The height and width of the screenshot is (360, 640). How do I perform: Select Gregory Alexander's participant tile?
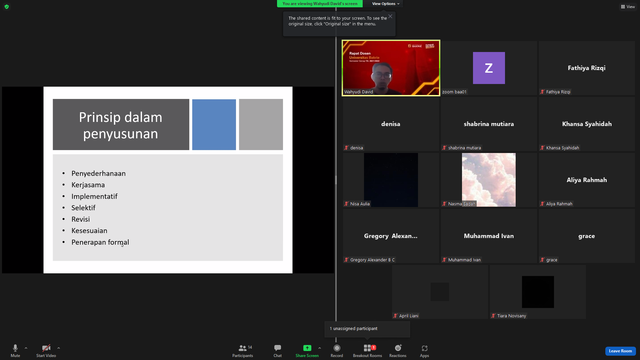[391, 236]
